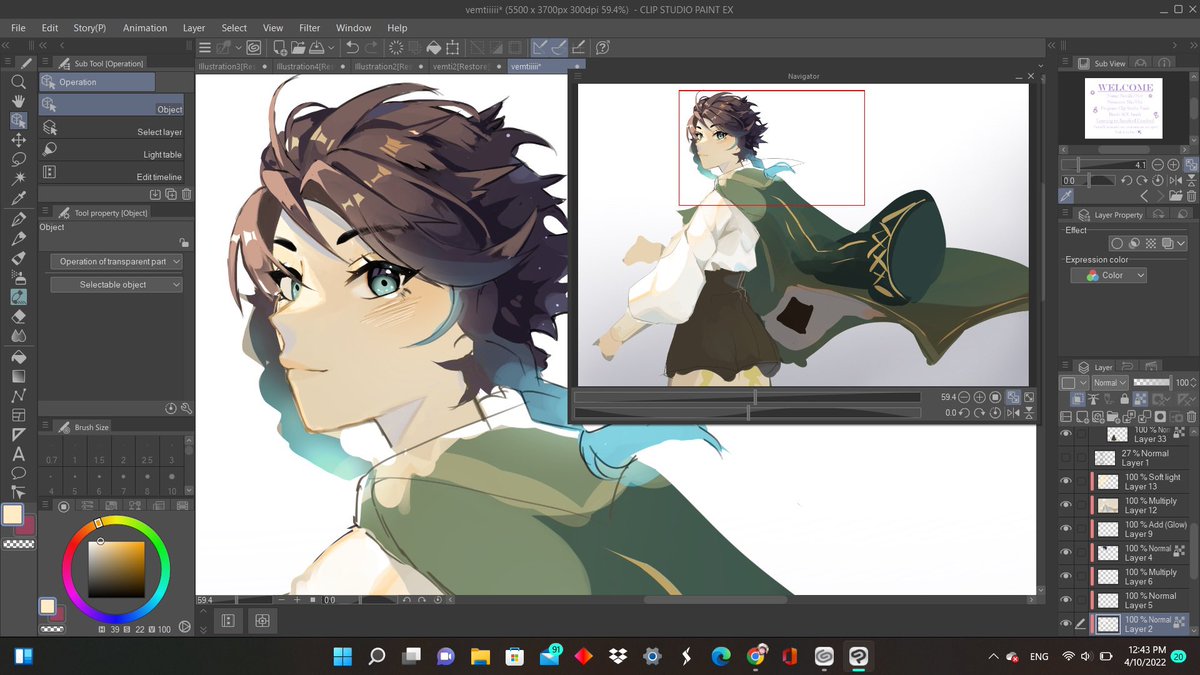Viewport: 1200px width, 675px height.
Task: Select Layer 2 thumbnail
Action: point(1107,624)
